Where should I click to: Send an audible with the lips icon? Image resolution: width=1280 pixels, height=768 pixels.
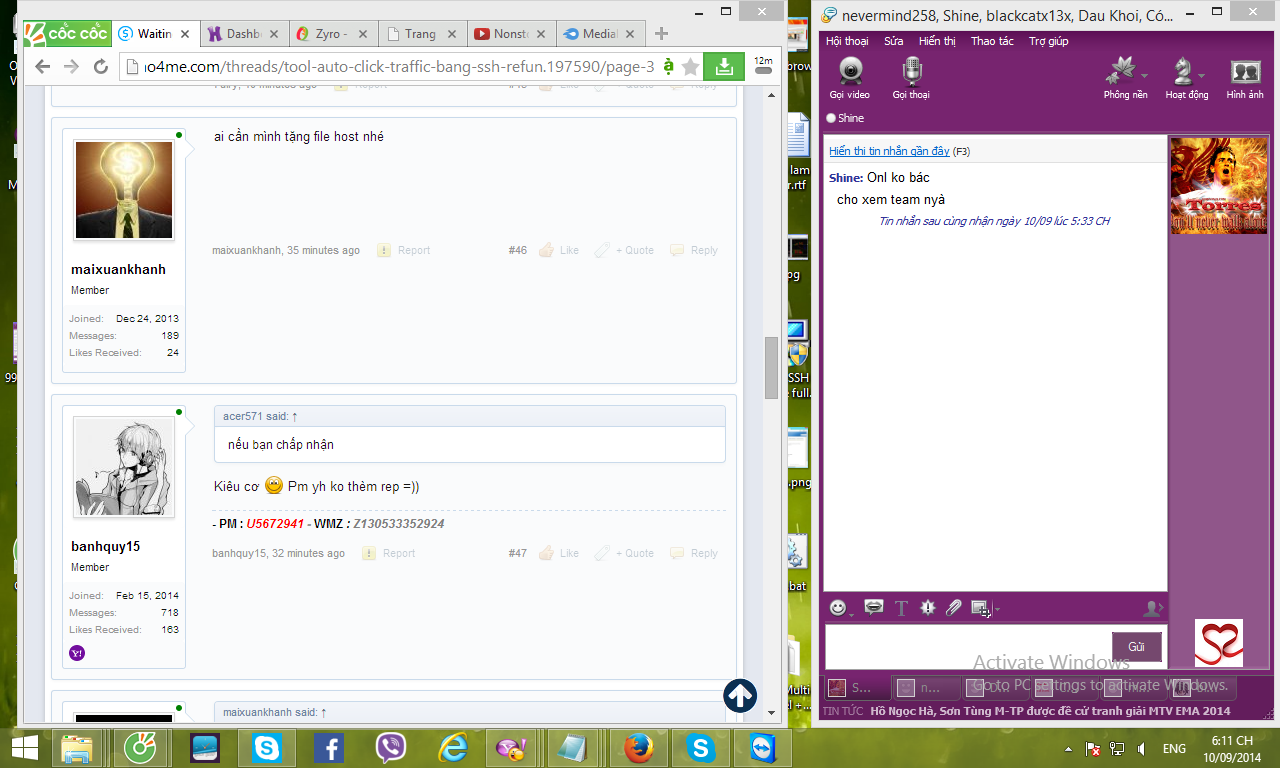(x=873, y=607)
